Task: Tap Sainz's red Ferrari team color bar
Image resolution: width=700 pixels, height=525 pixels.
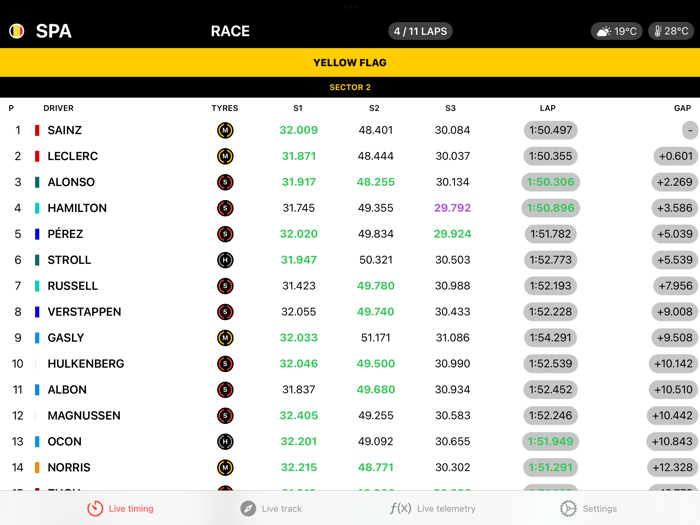Action: 38,130
